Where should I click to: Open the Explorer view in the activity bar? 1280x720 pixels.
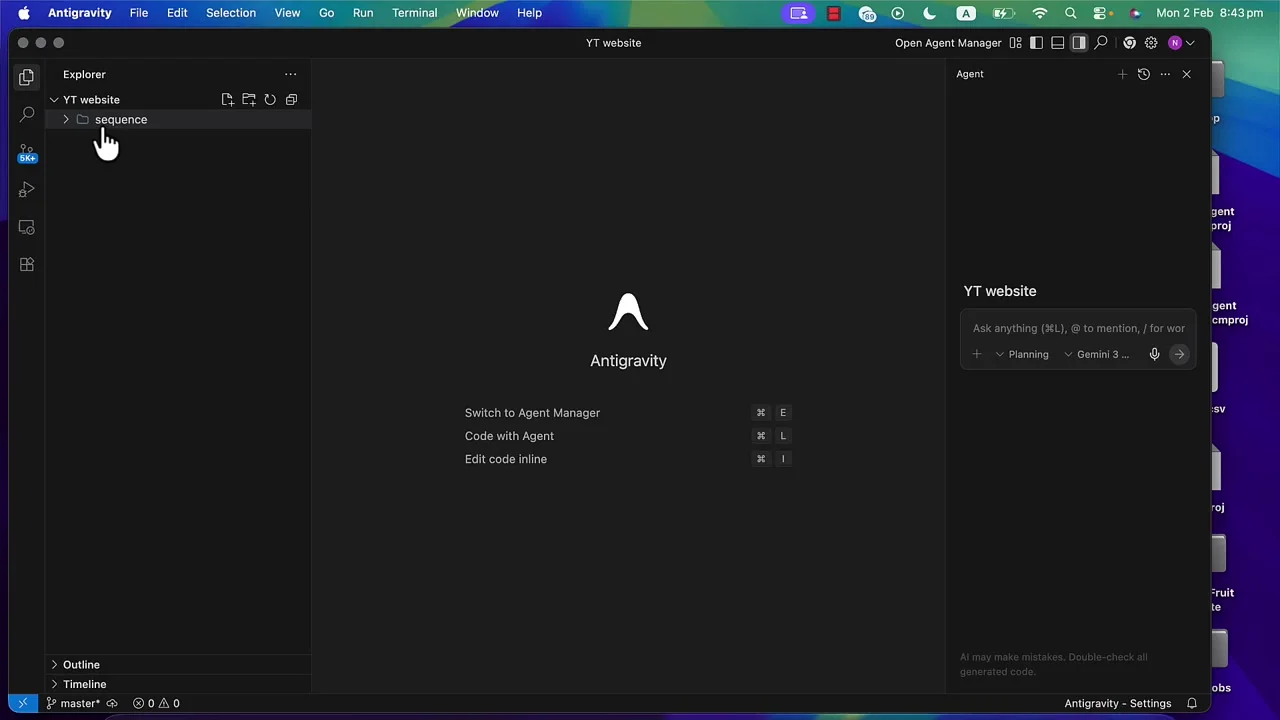click(x=27, y=77)
